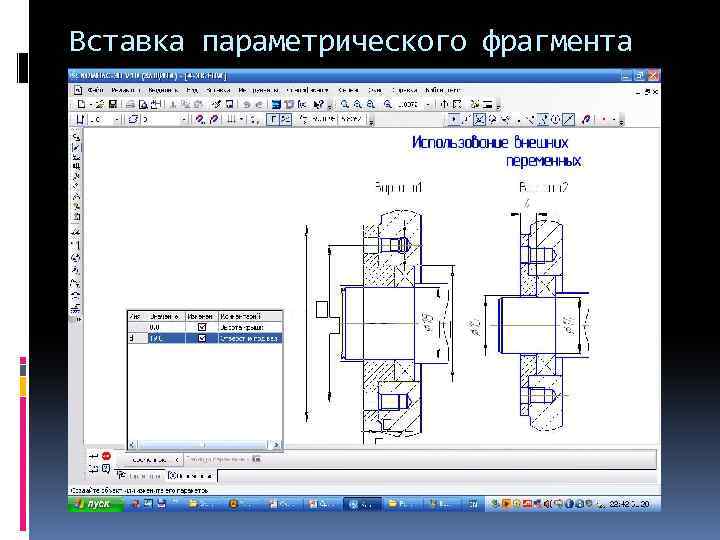Image resolution: width=720 pixels, height=540 pixels.
Task: Click the system clock in tray
Action: pos(629,504)
